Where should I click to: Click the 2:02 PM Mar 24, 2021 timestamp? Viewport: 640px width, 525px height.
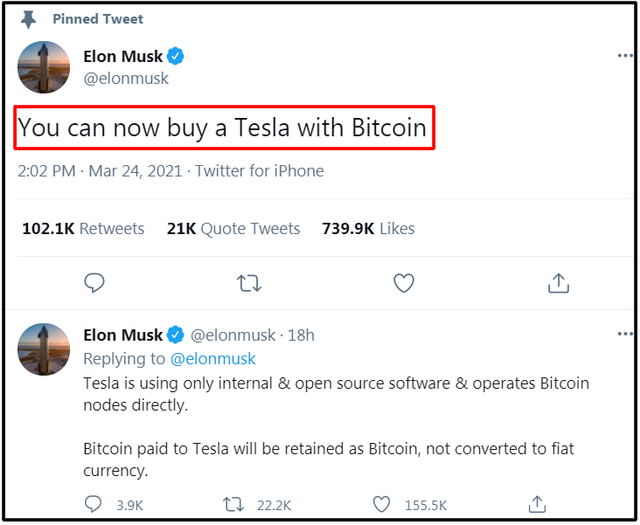[100, 171]
